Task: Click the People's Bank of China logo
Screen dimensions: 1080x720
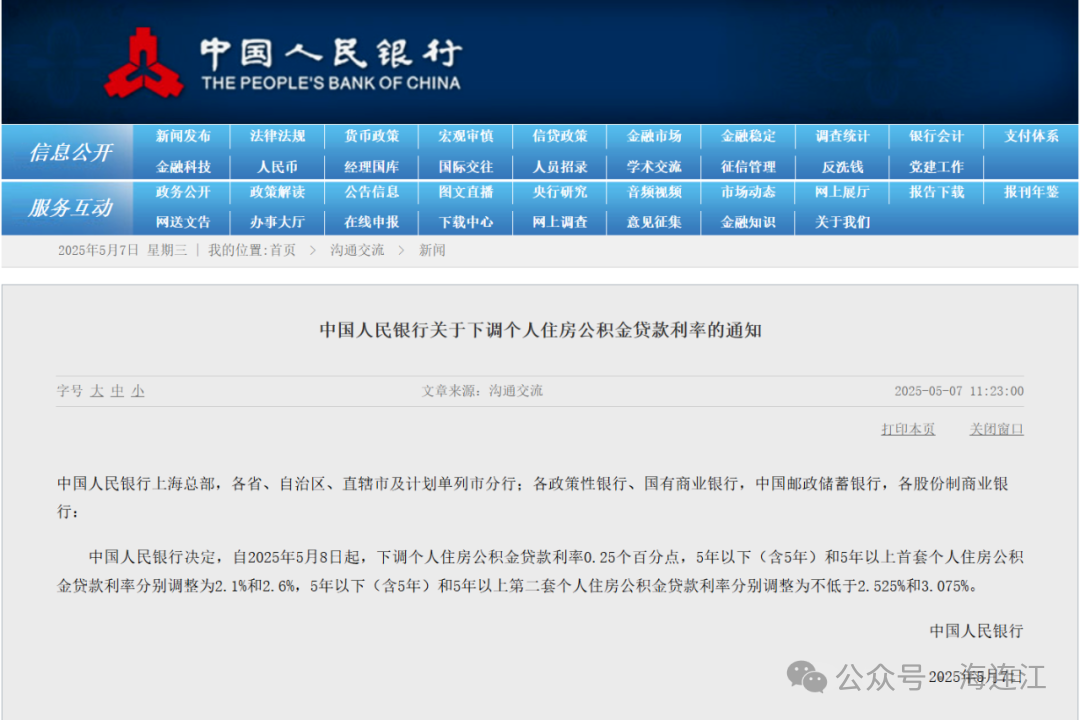Action: click(143, 63)
